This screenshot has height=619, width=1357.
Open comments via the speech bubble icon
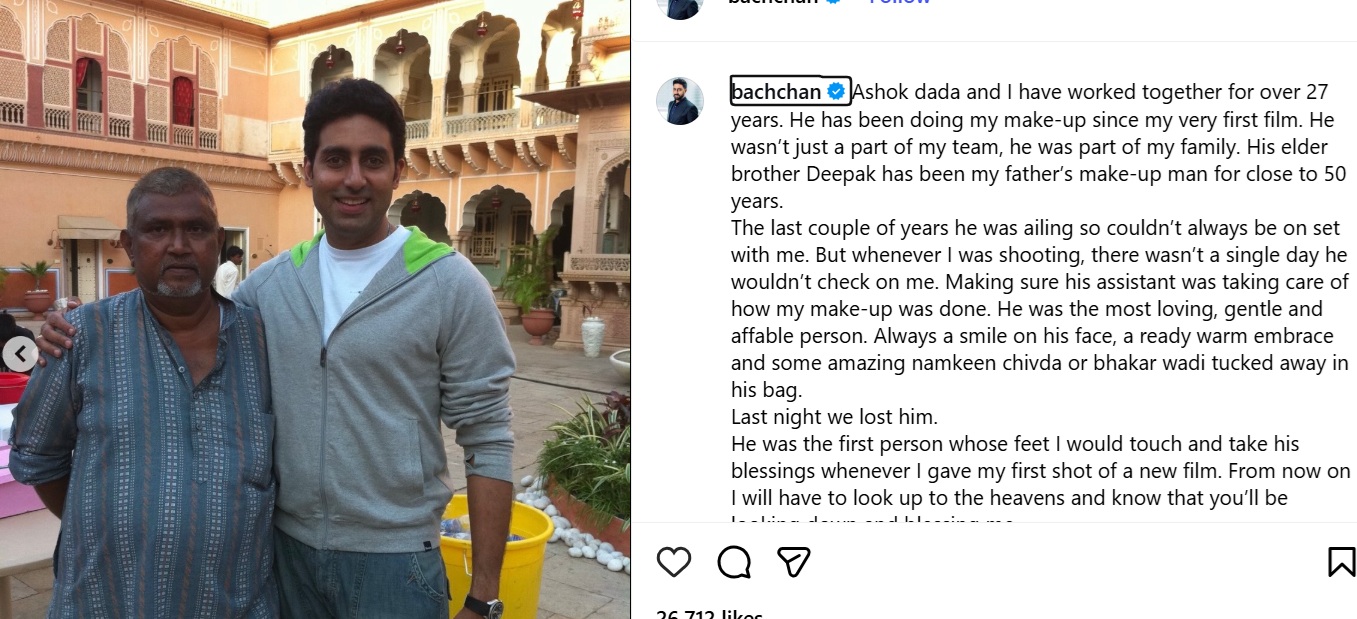coord(734,562)
